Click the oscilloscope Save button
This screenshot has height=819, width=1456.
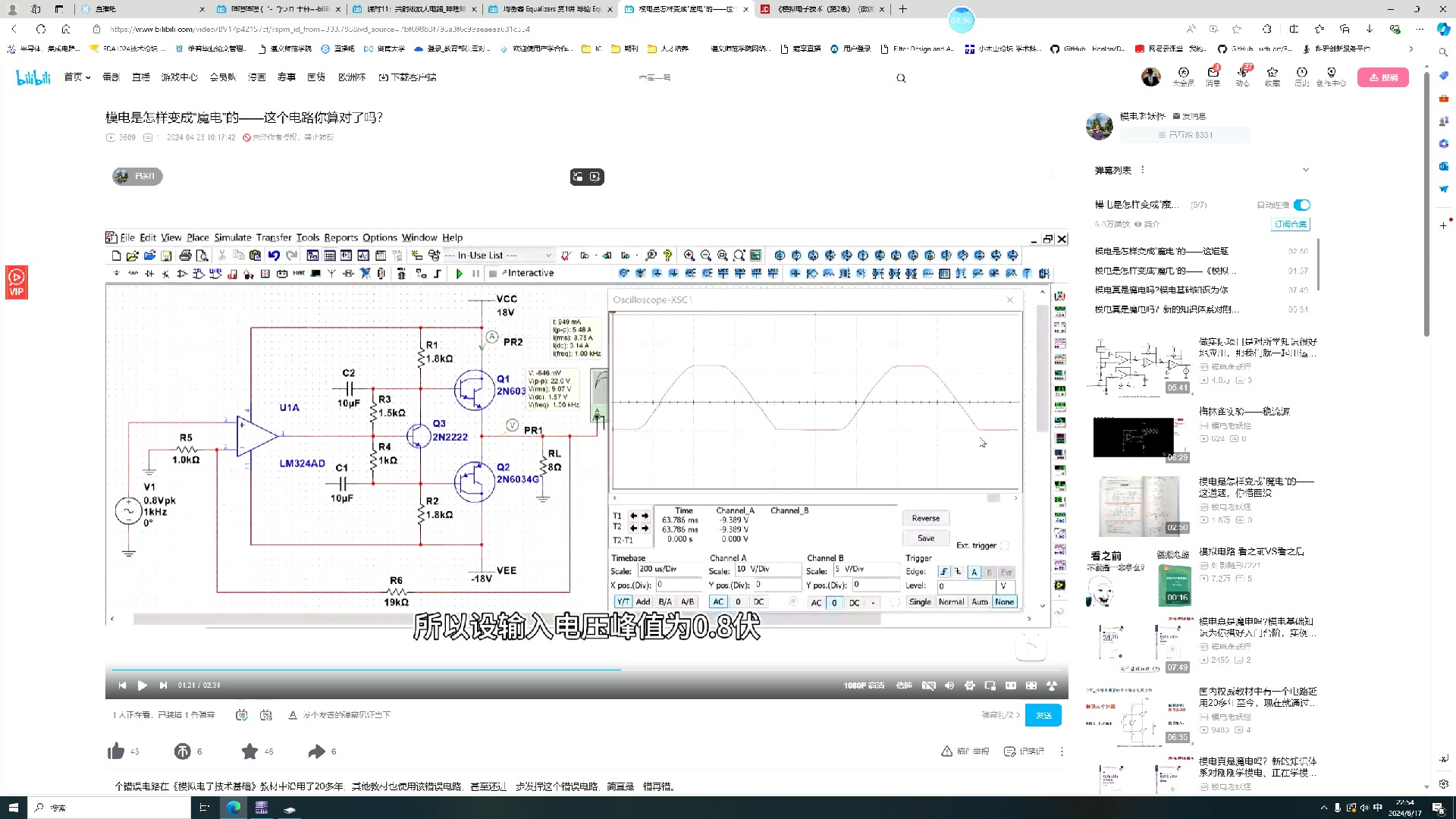(x=926, y=538)
